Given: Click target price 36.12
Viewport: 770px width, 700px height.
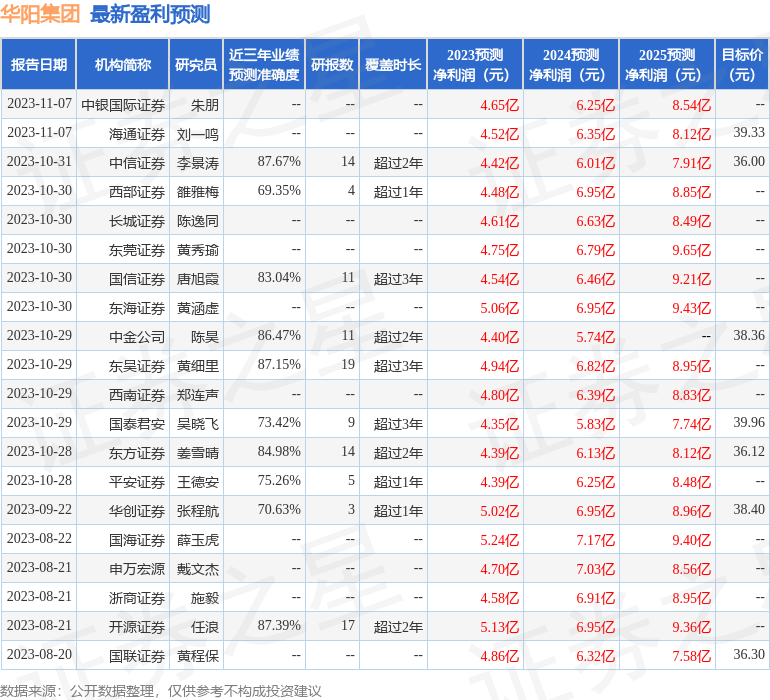Looking at the screenshot, I should point(748,451).
